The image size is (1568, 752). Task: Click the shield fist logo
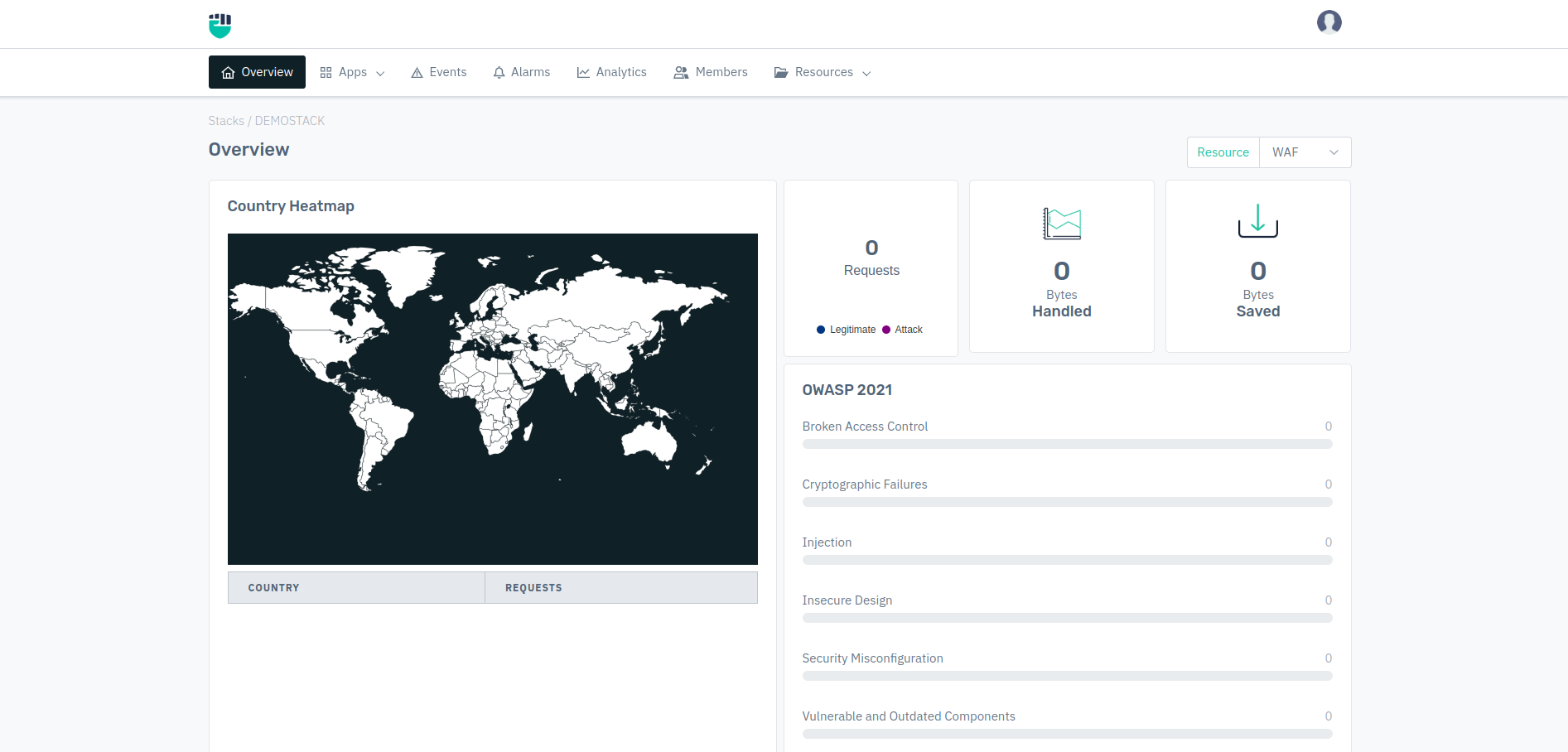pos(220,25)
